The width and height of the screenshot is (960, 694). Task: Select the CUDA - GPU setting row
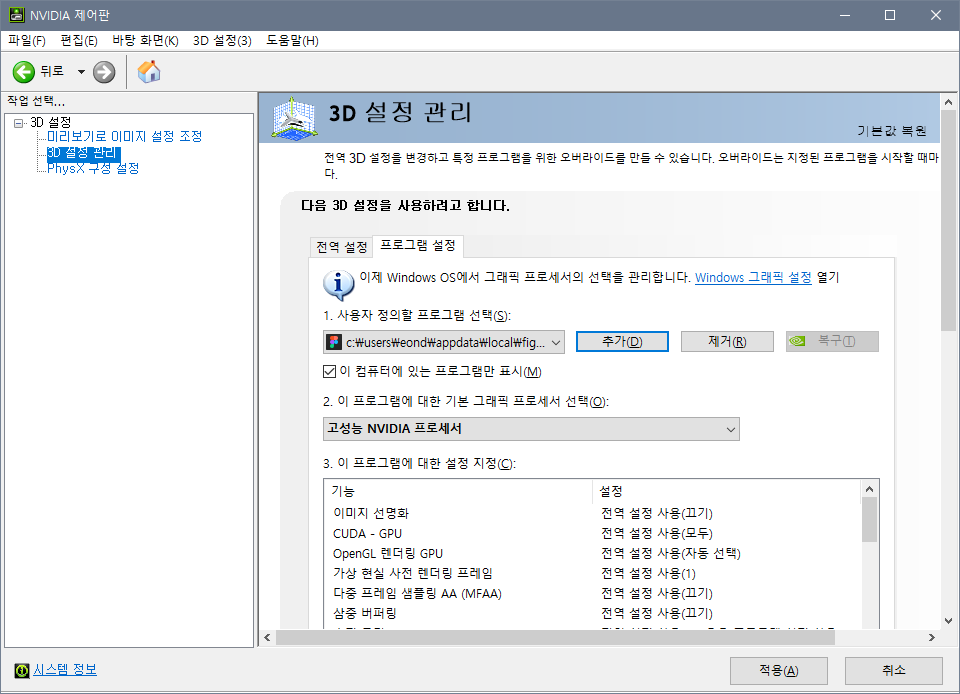pos(592,533)
